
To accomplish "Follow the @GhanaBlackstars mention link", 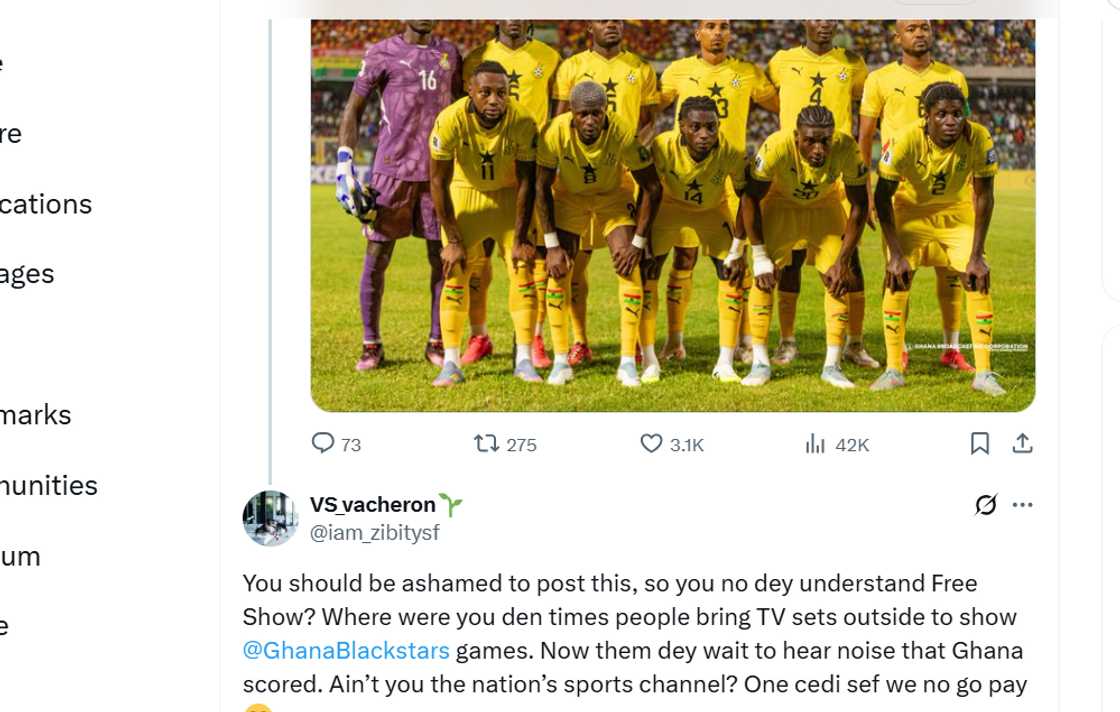I will tap(346, 651).
